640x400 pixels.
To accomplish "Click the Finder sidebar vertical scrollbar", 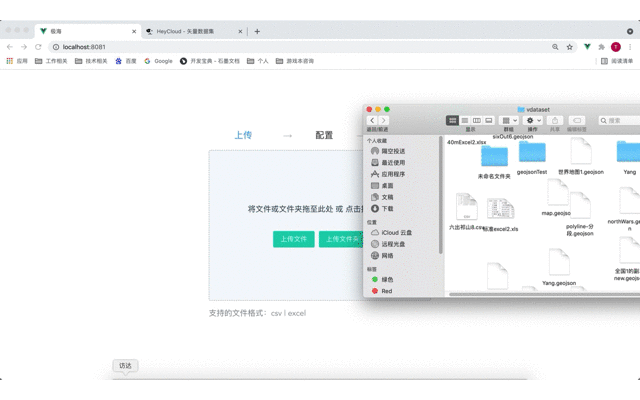I will pyautogui.click(x=440, y=195).
